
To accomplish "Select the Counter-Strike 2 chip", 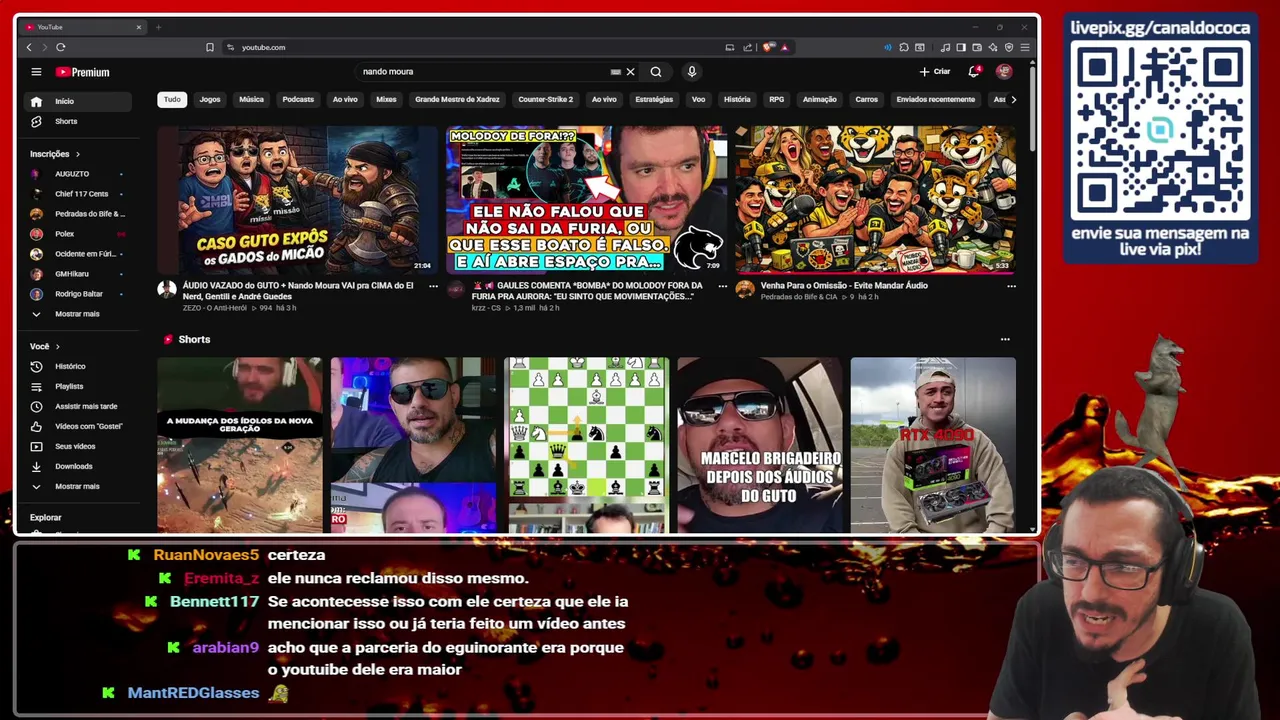I will (545, 99).
